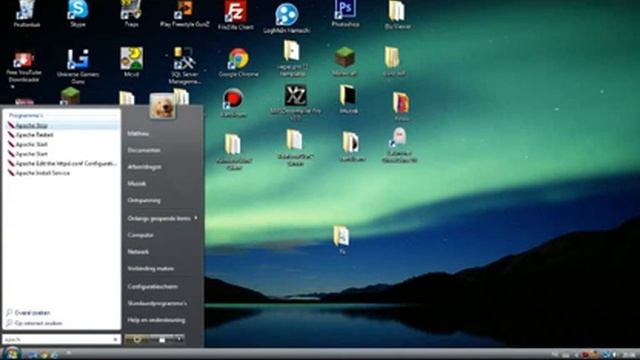Click the Programma's results group header
This screenshot has width=640, height=360.
click(26, 116)
